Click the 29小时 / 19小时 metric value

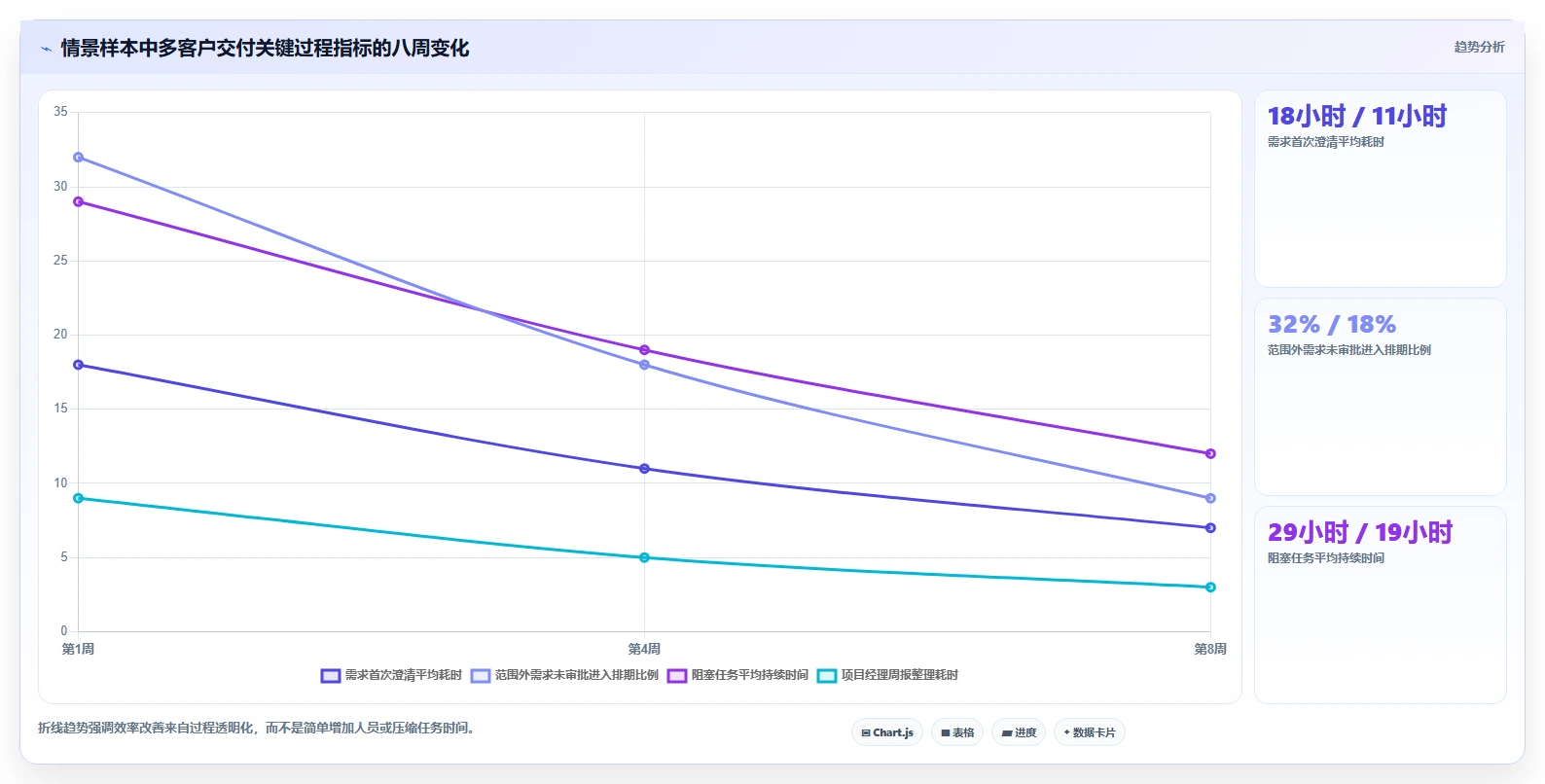coord(1359,532)
